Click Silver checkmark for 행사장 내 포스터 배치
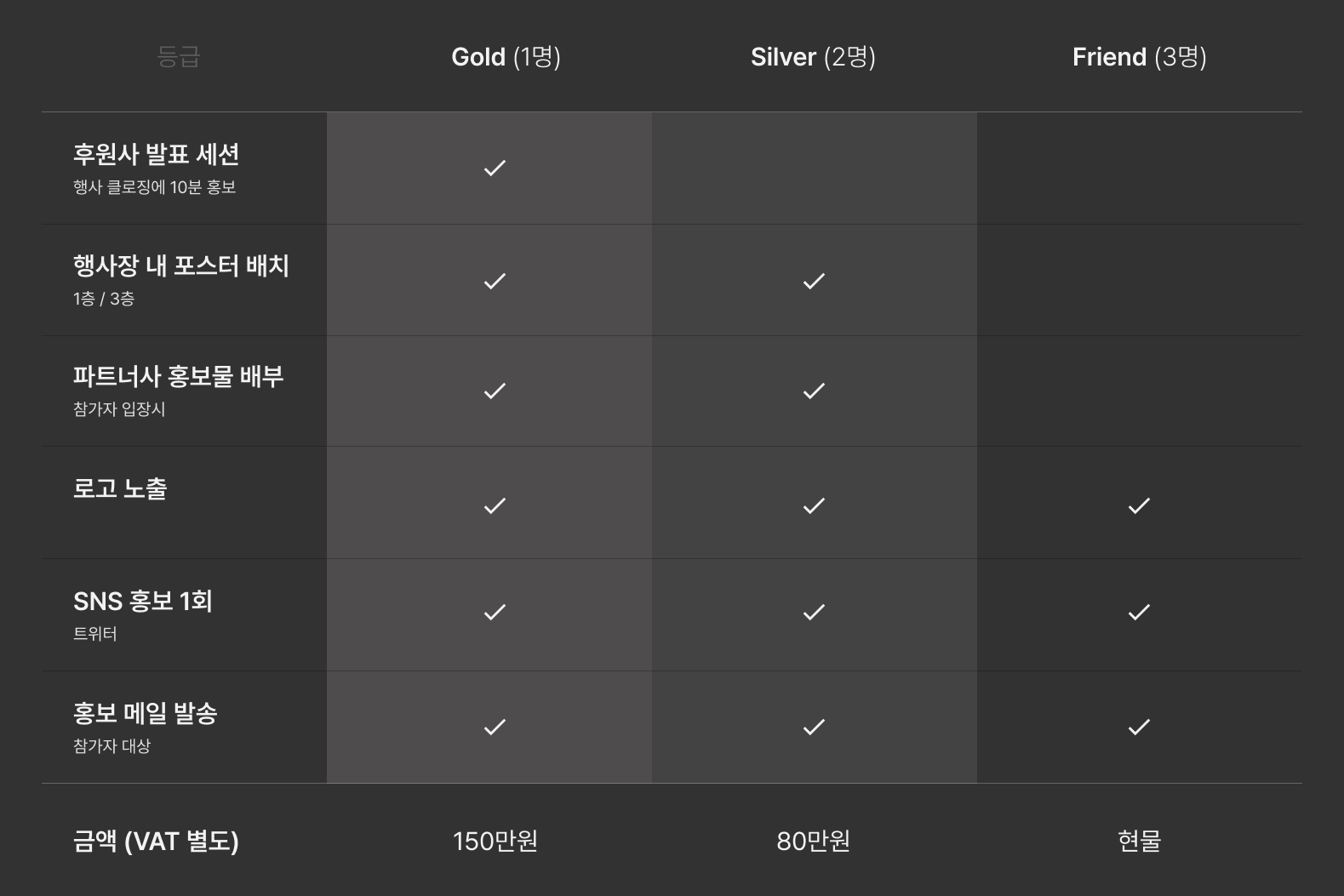The image size is (1344, 896). [x=814, y=281]
